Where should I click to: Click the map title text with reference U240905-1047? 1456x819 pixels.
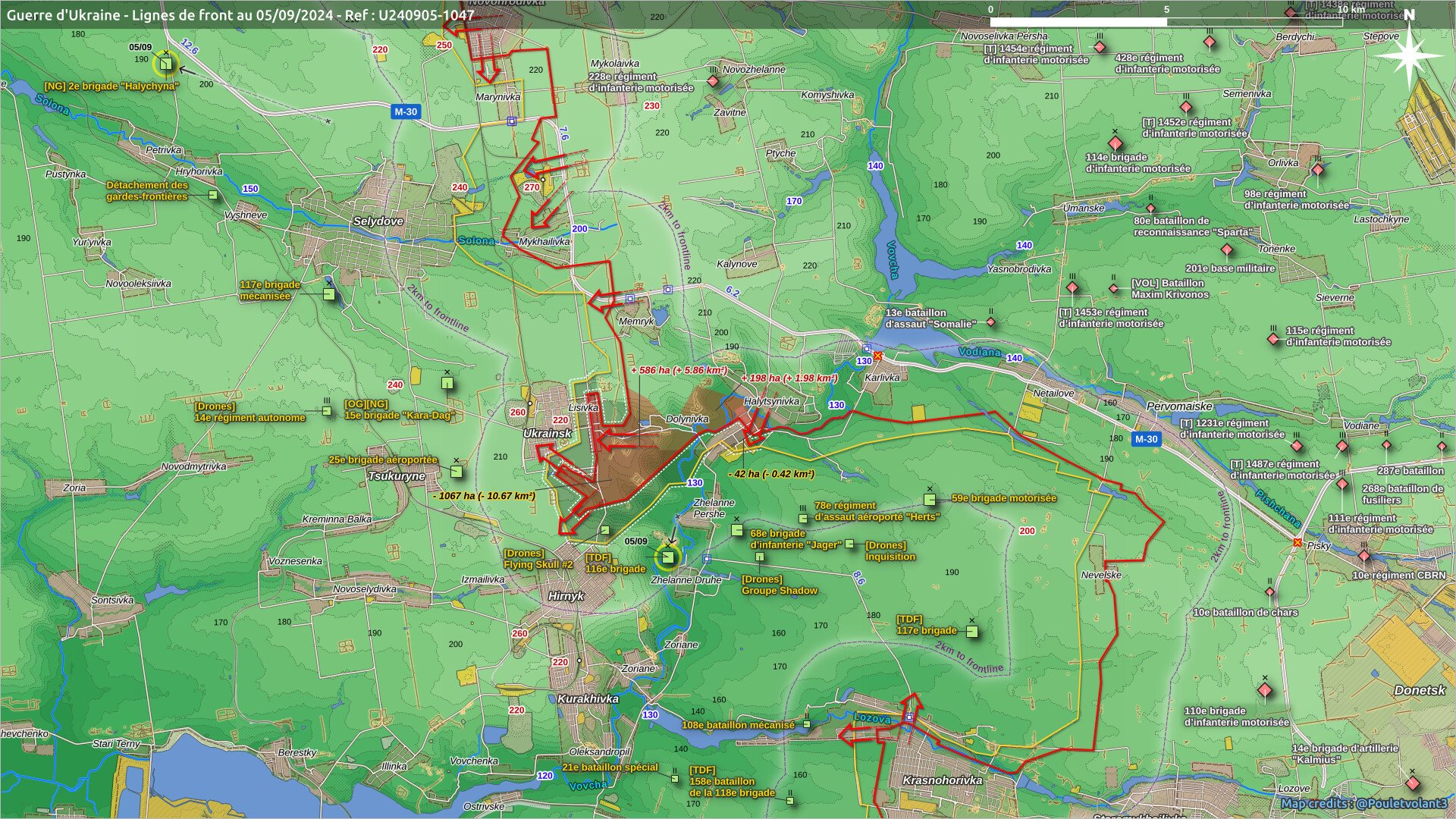click(x=241, y=14)
